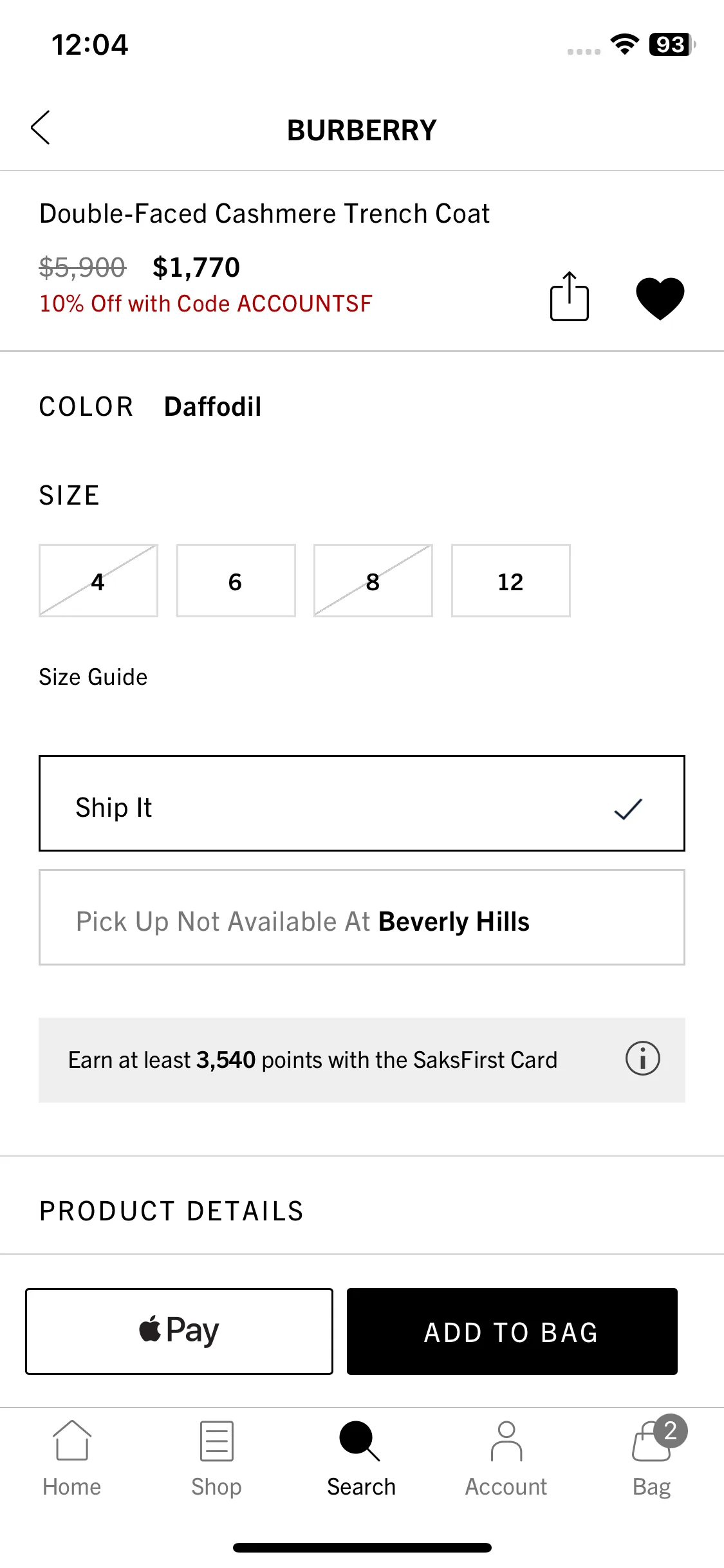Go to the Home tab icon
This screenshot has width=724, height=1568.
click(x=72, y=1441)
